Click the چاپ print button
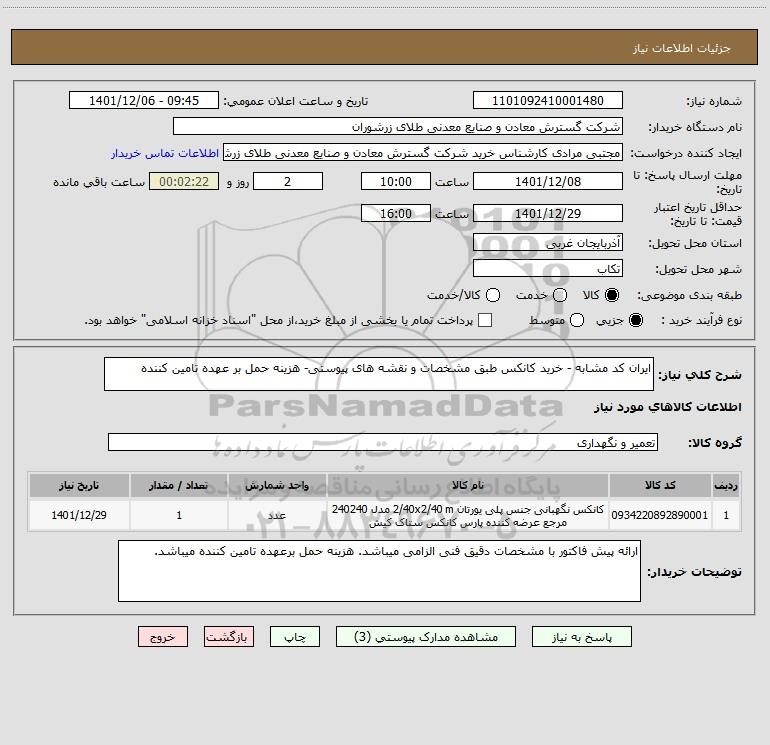 [x=295, y=636]
